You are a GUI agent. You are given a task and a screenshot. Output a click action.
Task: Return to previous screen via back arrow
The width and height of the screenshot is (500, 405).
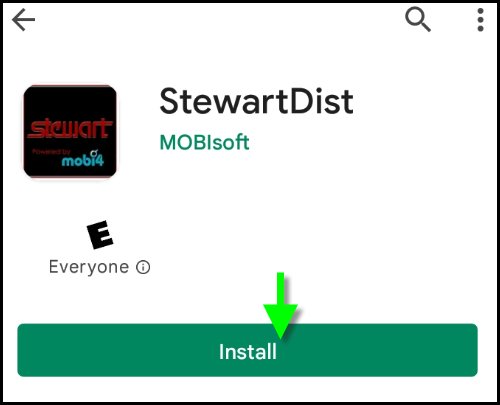click(x=23, y=20)
